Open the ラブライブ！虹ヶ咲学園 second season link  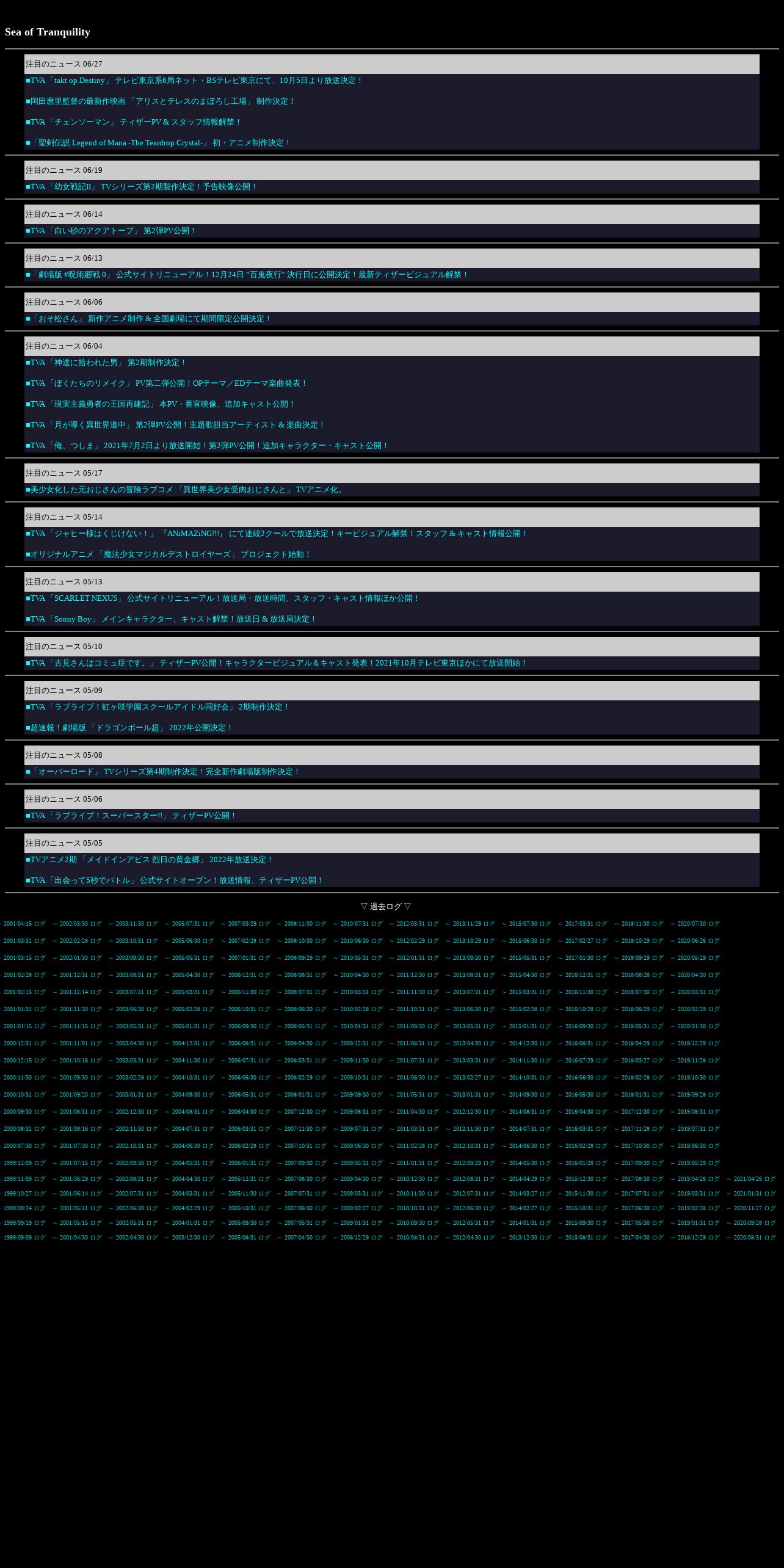click(x=158, y=707)
